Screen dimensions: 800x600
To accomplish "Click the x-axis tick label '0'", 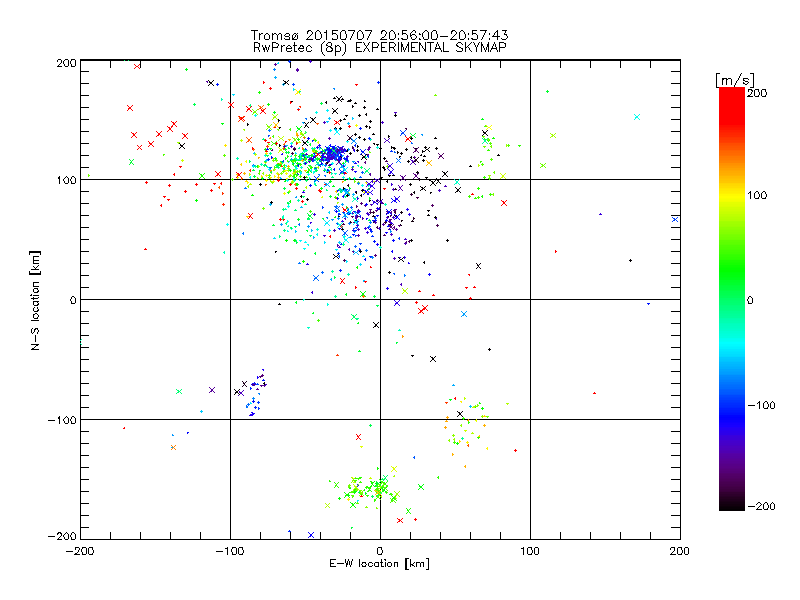I will point(380,551).
